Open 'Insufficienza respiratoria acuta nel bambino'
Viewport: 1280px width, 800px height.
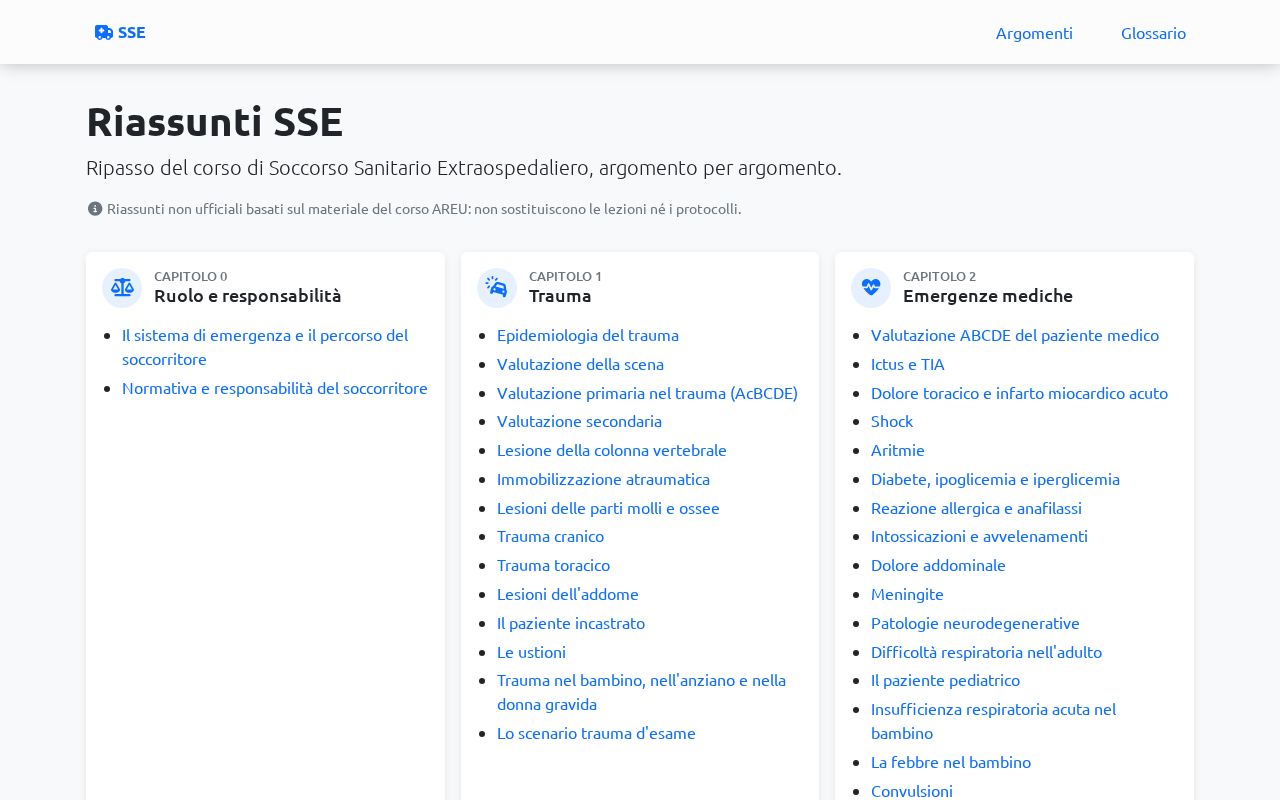point(993,721)
